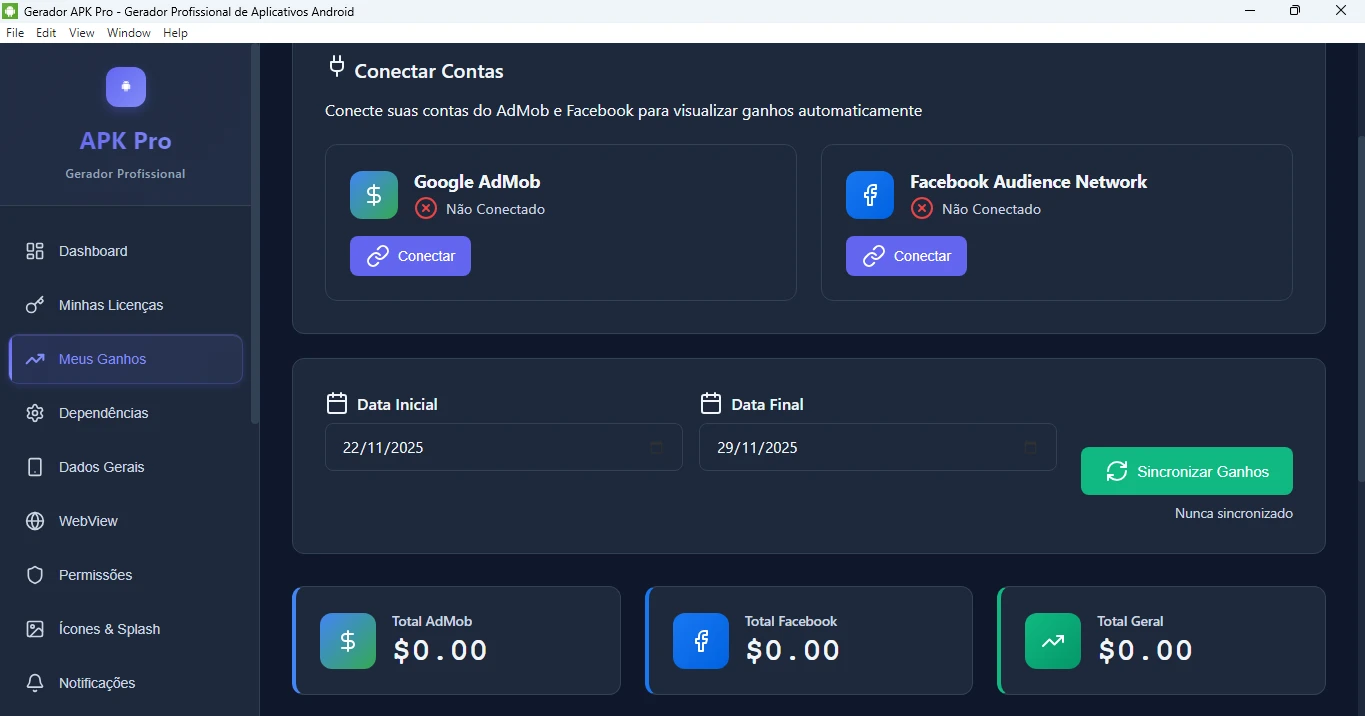This screenshot has width=1365, height=716.
Task: Open the Data Final calendar picker
Action: click(1030, 448)
